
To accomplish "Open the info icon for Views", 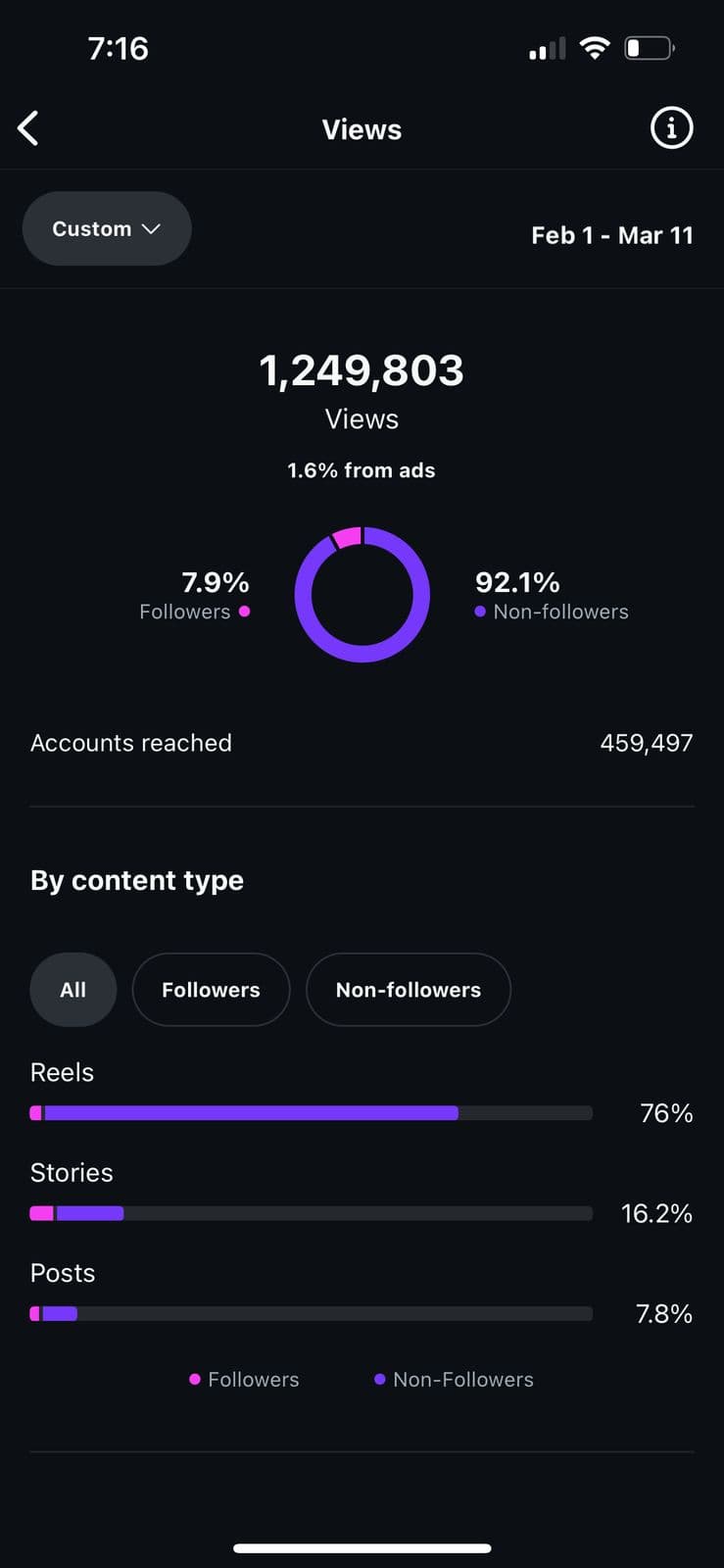I will (671, 128).
